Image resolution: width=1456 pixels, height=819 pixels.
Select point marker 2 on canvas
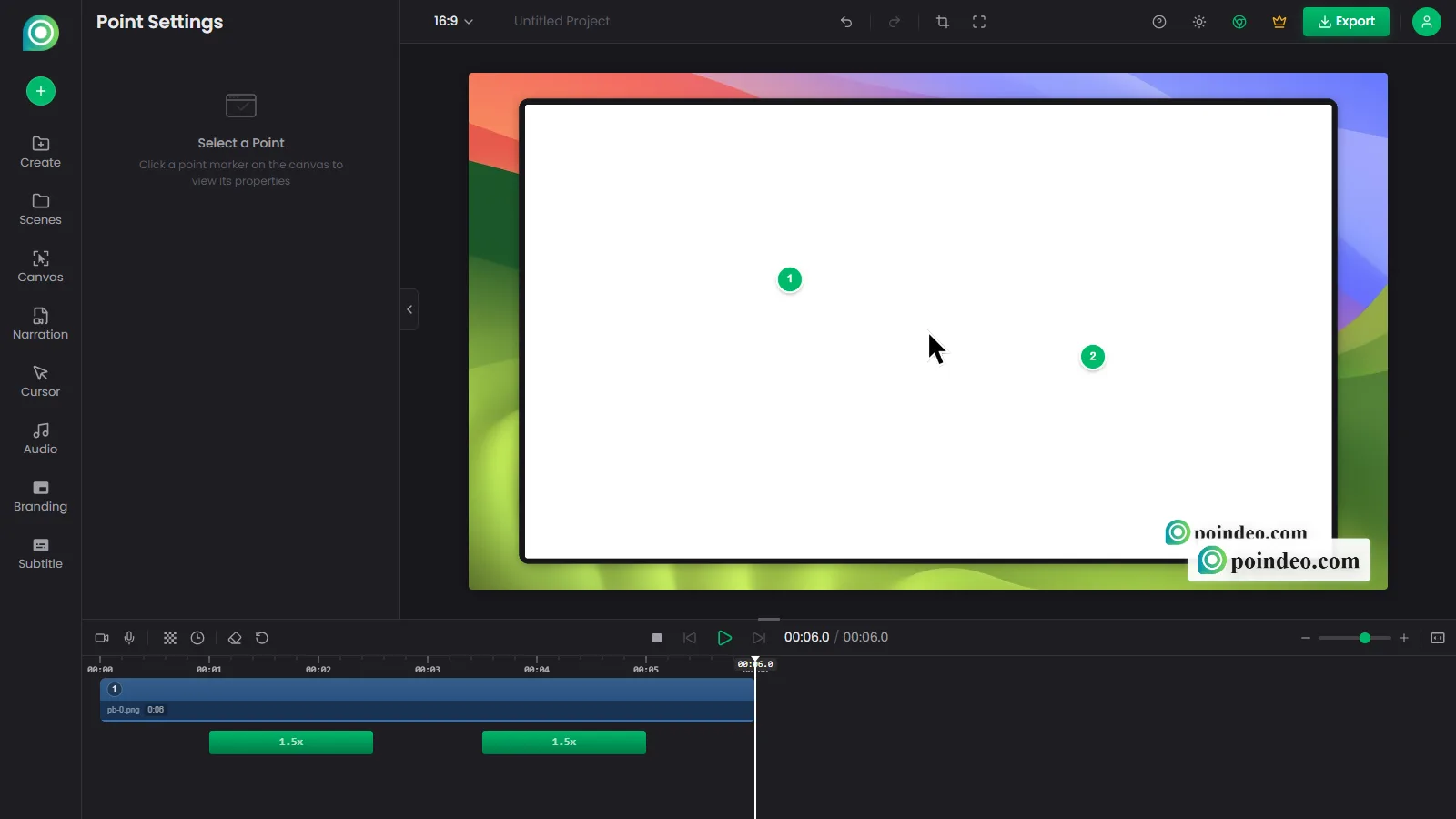pyautogui.click(x=1093, y=357)
